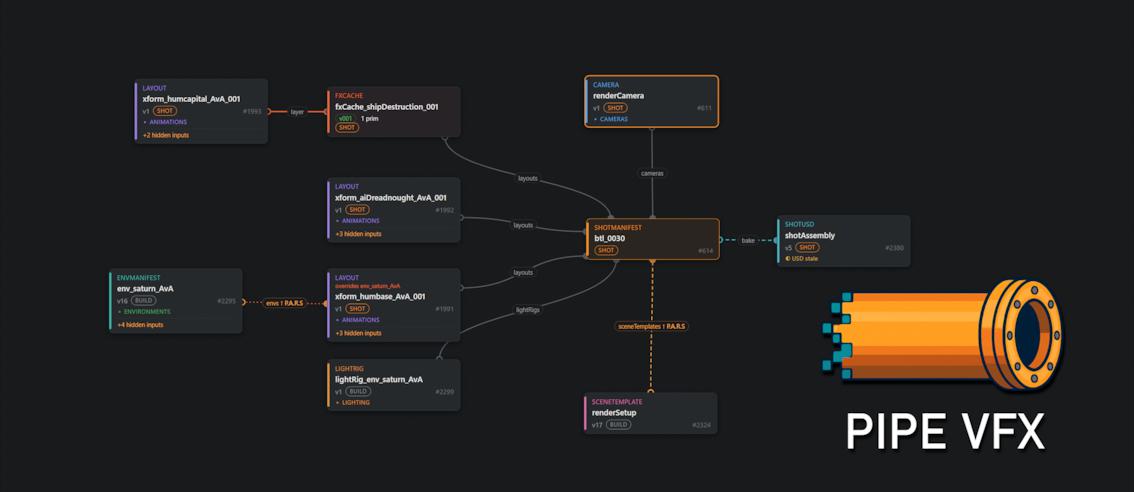
Task: Click the SHOTMANIFEST type label on btl_0030
Action: [x=618, y=227]
